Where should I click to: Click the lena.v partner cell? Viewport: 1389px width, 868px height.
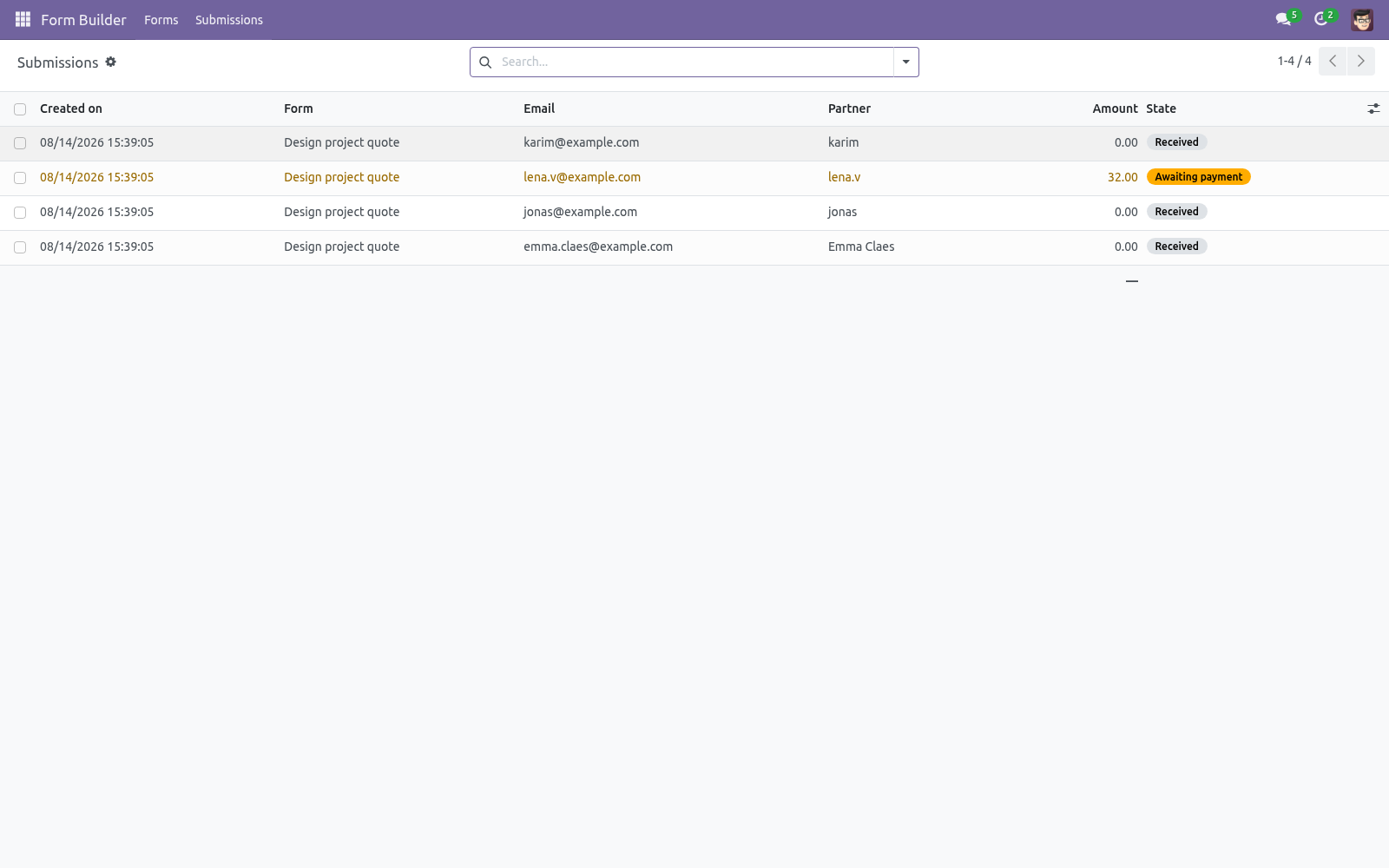[844, 177]
